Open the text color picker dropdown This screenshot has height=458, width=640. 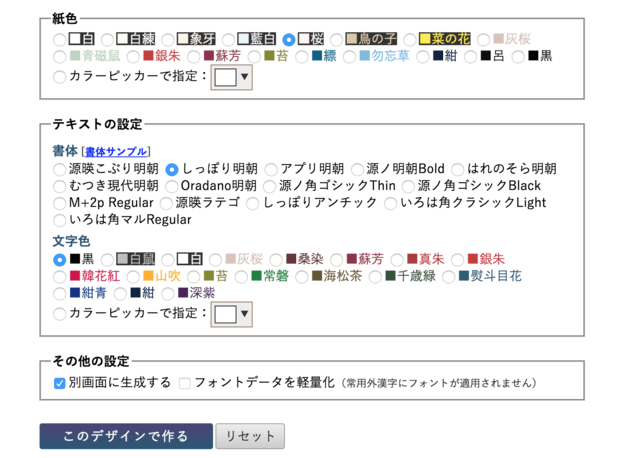click(x=233, y=314)
